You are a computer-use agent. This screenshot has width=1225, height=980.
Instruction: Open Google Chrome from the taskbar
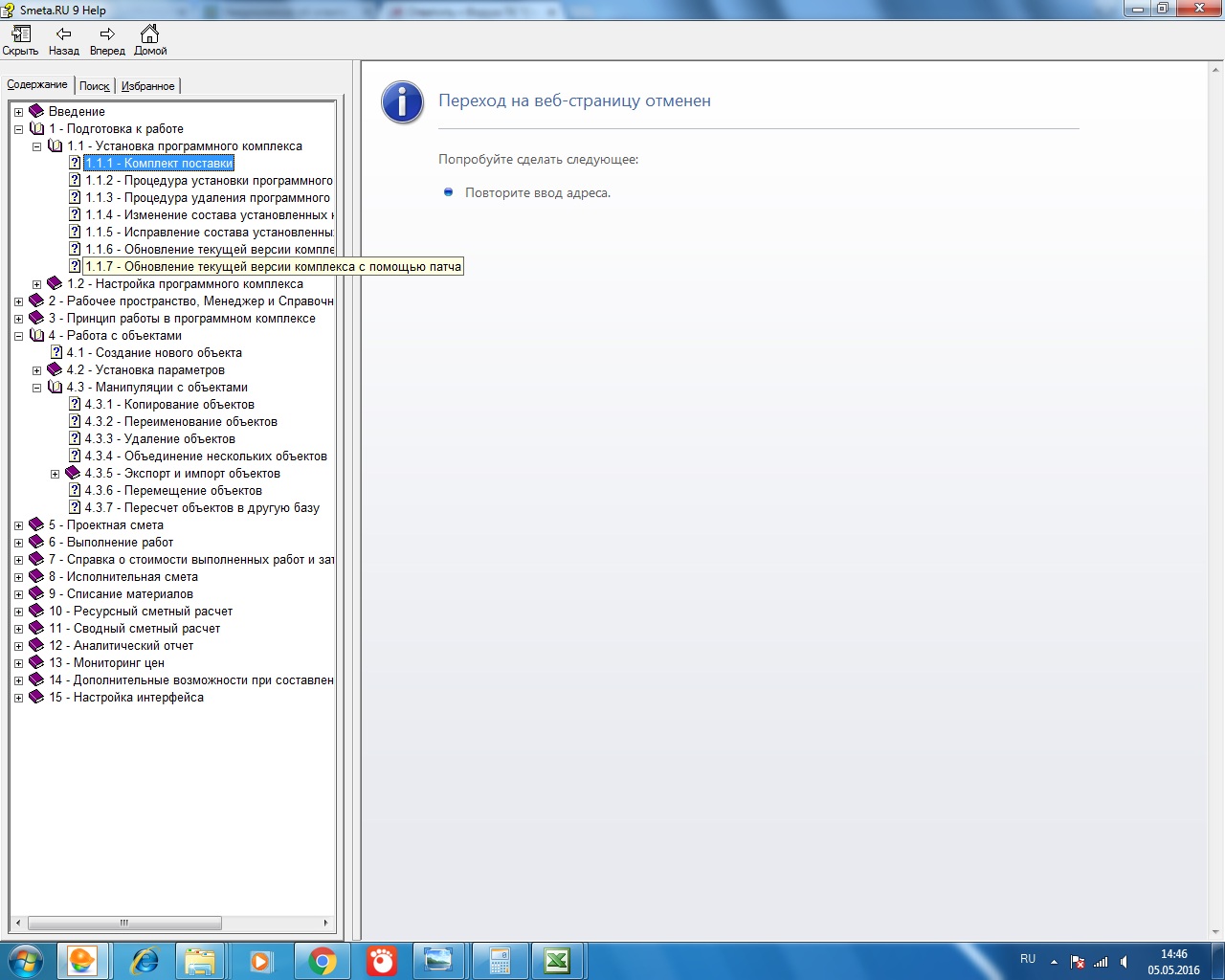click(323, 961)
